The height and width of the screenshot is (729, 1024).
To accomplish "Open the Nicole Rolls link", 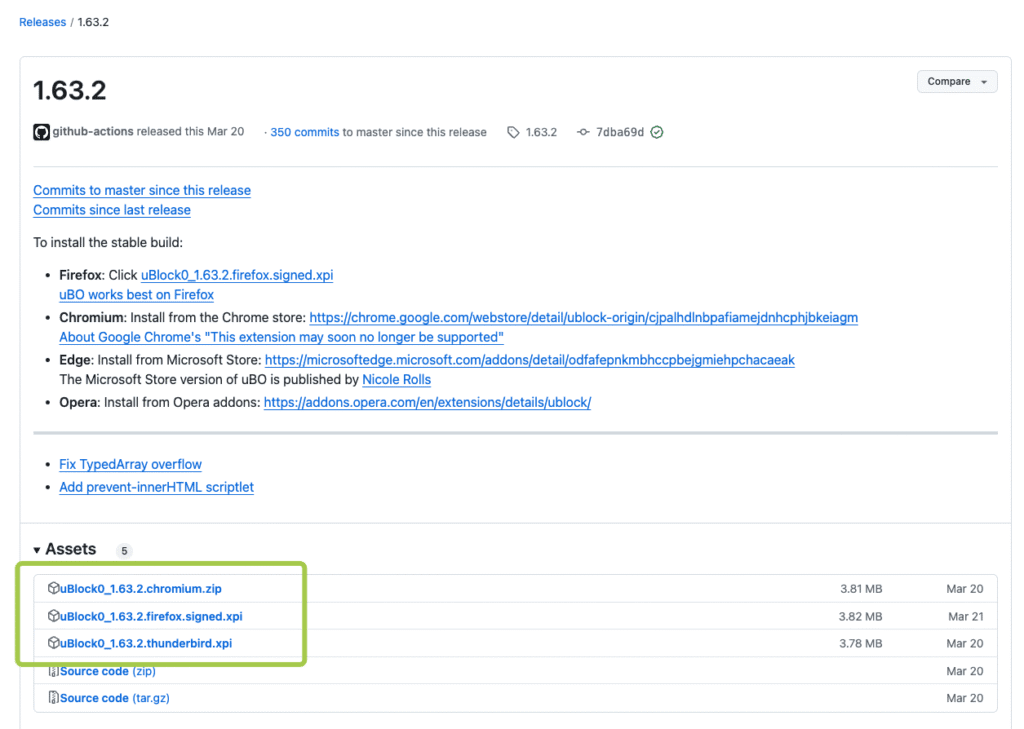I will 396,380.
